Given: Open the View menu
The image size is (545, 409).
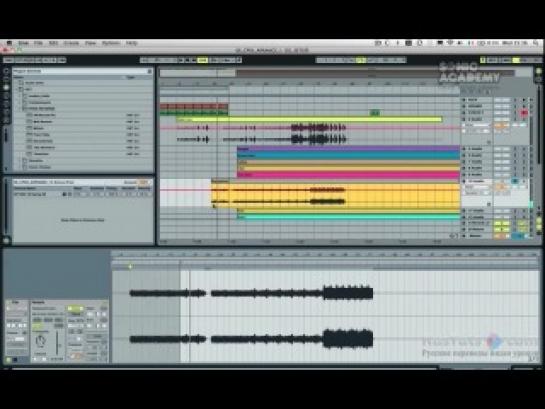Looking at the screenshot, I should pyautogui.click(x=90, y=43).
